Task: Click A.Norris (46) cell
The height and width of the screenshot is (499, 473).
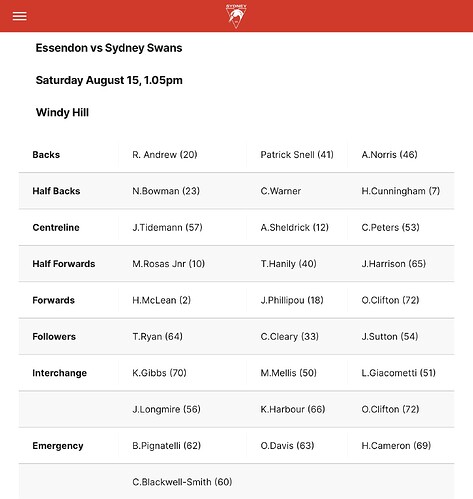Action: point(389,155)
